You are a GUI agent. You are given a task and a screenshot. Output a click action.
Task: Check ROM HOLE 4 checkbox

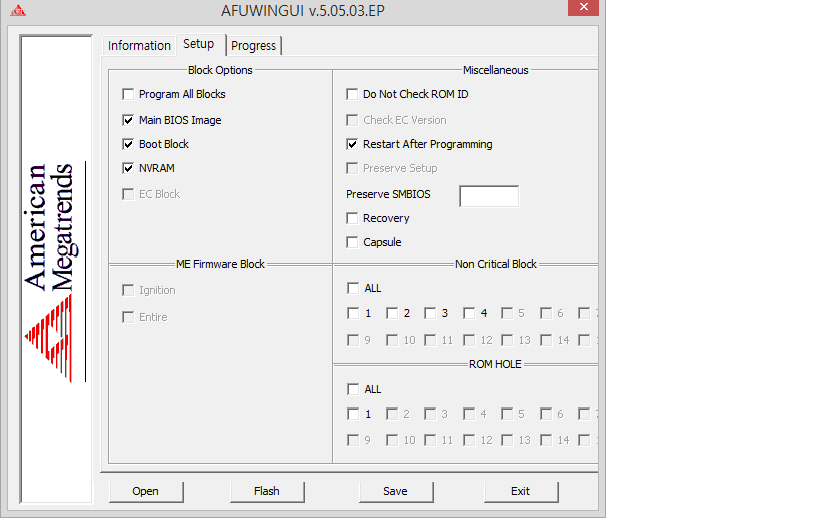point(469,414)
